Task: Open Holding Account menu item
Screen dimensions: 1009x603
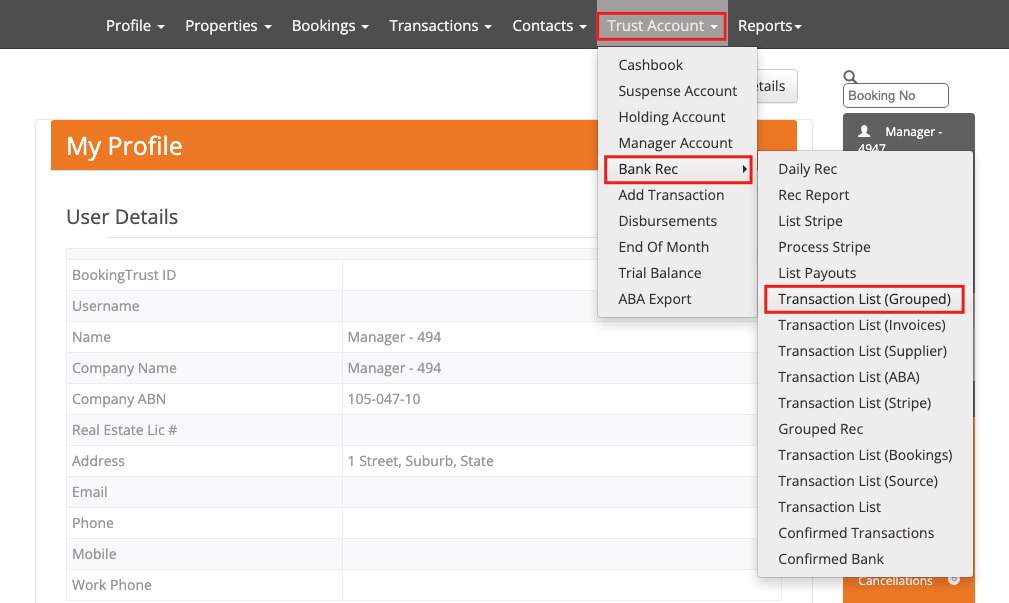Action: point(672,117)
